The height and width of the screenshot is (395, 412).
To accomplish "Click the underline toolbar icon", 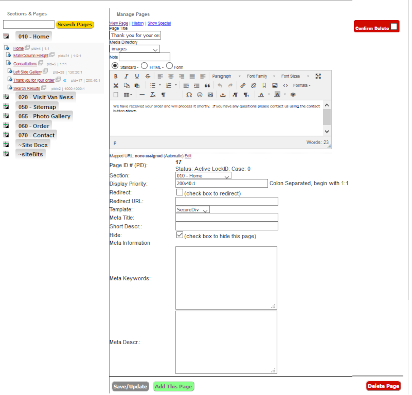I will (x=137, y=76).
